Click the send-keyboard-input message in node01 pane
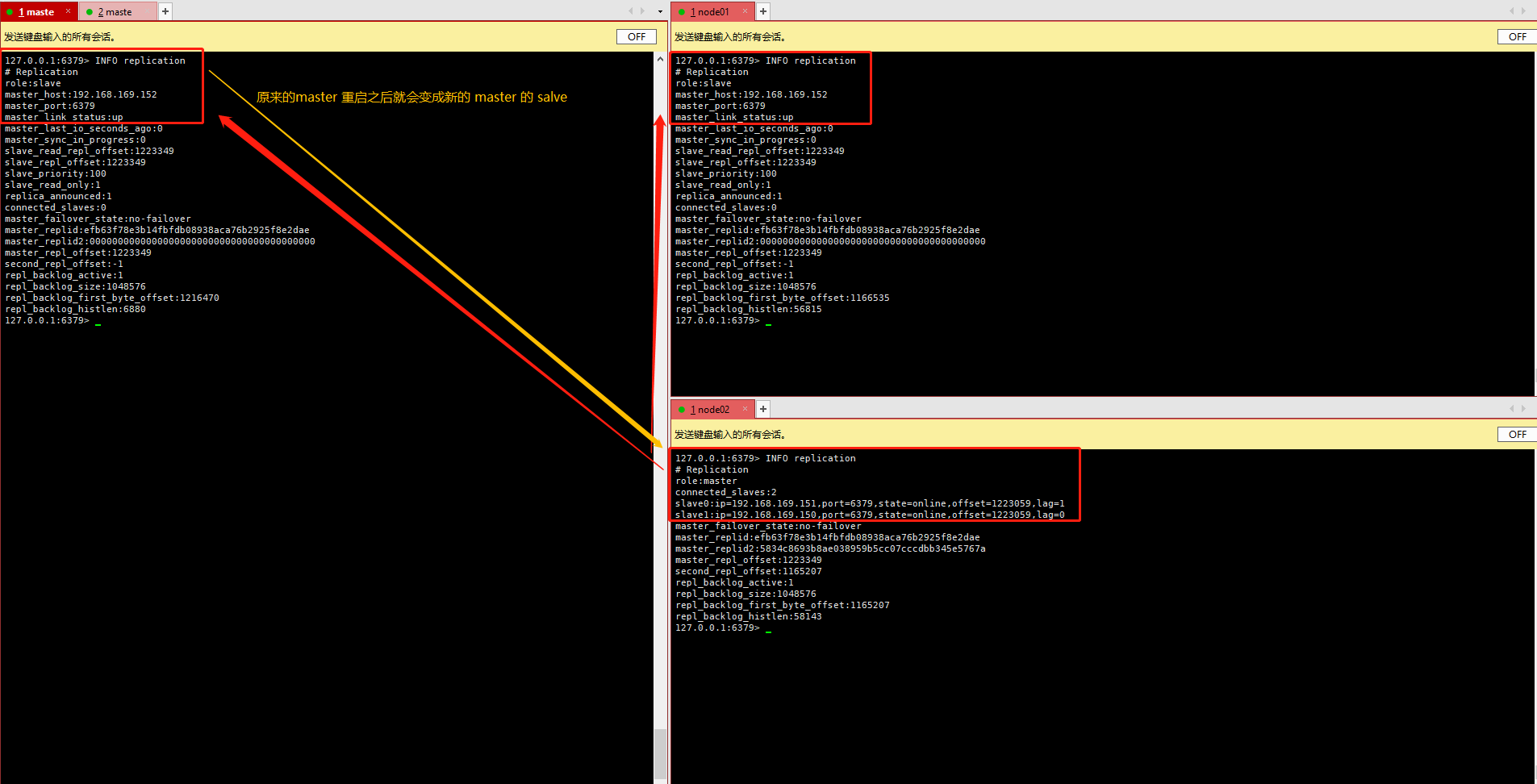This screenshot has height=784, width=1537. pyautogui.click(x=730, y=37)
